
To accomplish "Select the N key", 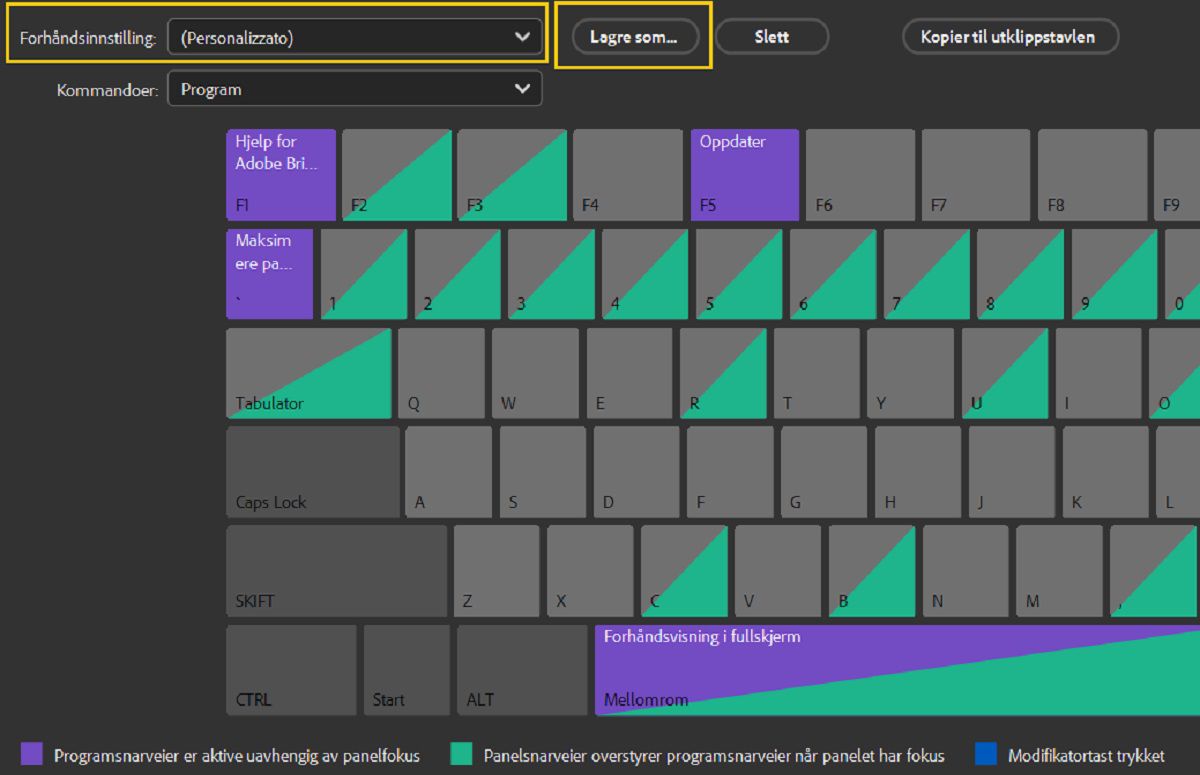I will [966, 571].
